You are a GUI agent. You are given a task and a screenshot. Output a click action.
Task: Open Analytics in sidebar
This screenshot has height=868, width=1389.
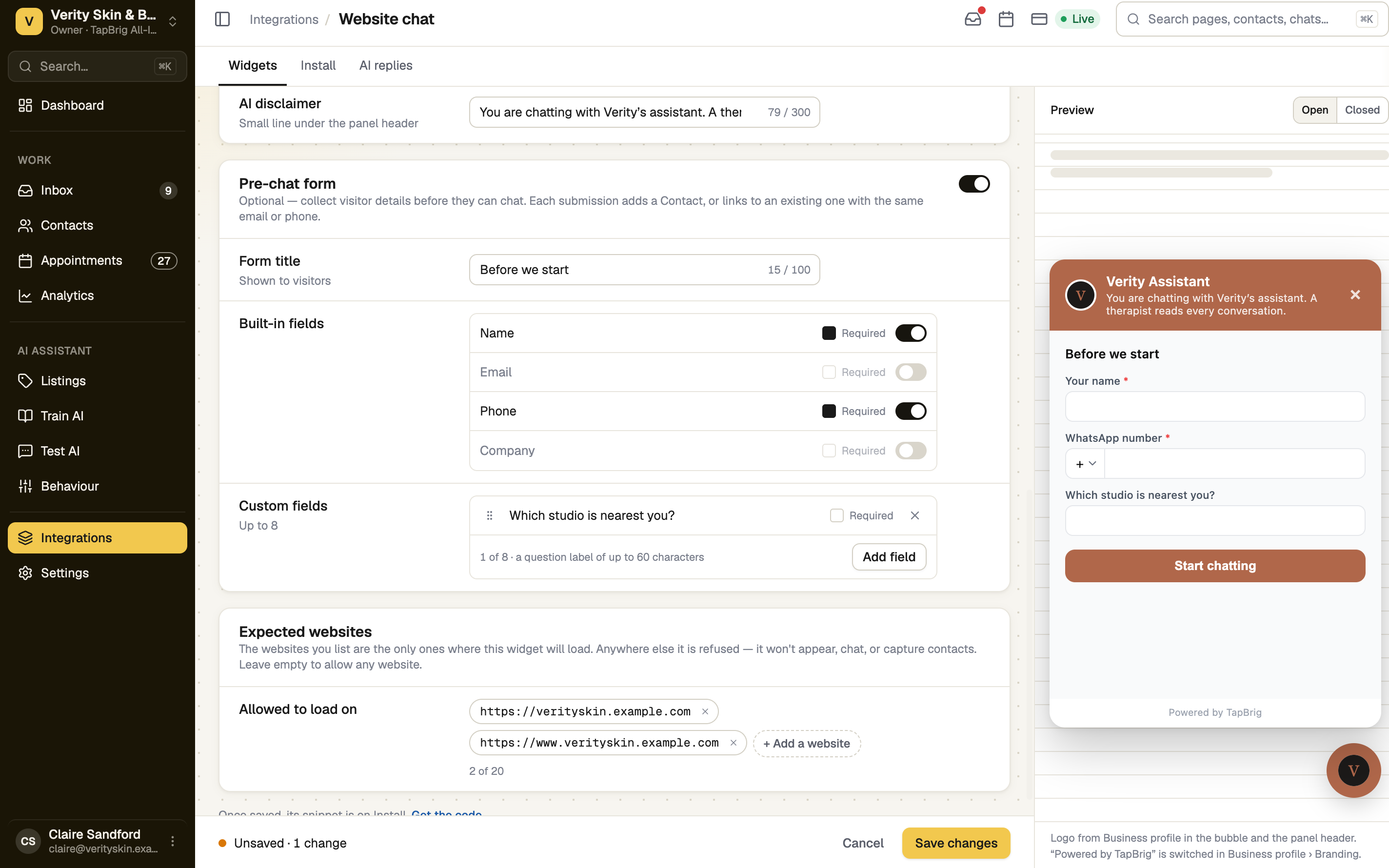pos(98,295)
